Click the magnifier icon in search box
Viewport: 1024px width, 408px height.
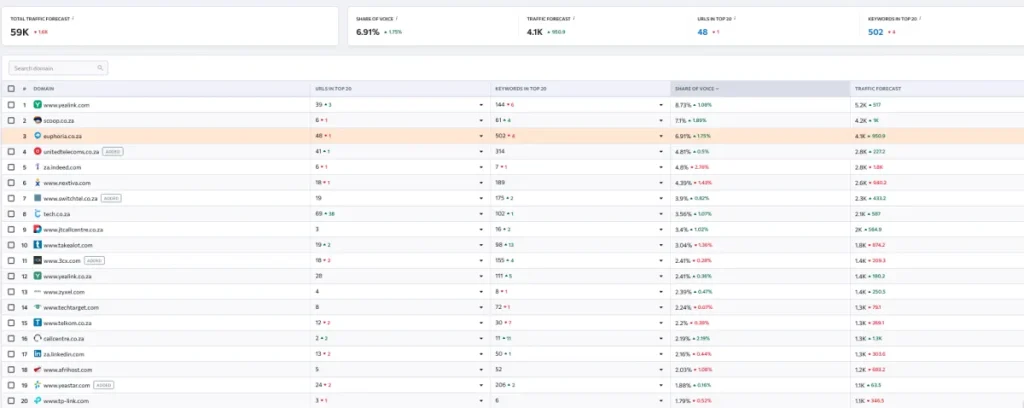100,68
